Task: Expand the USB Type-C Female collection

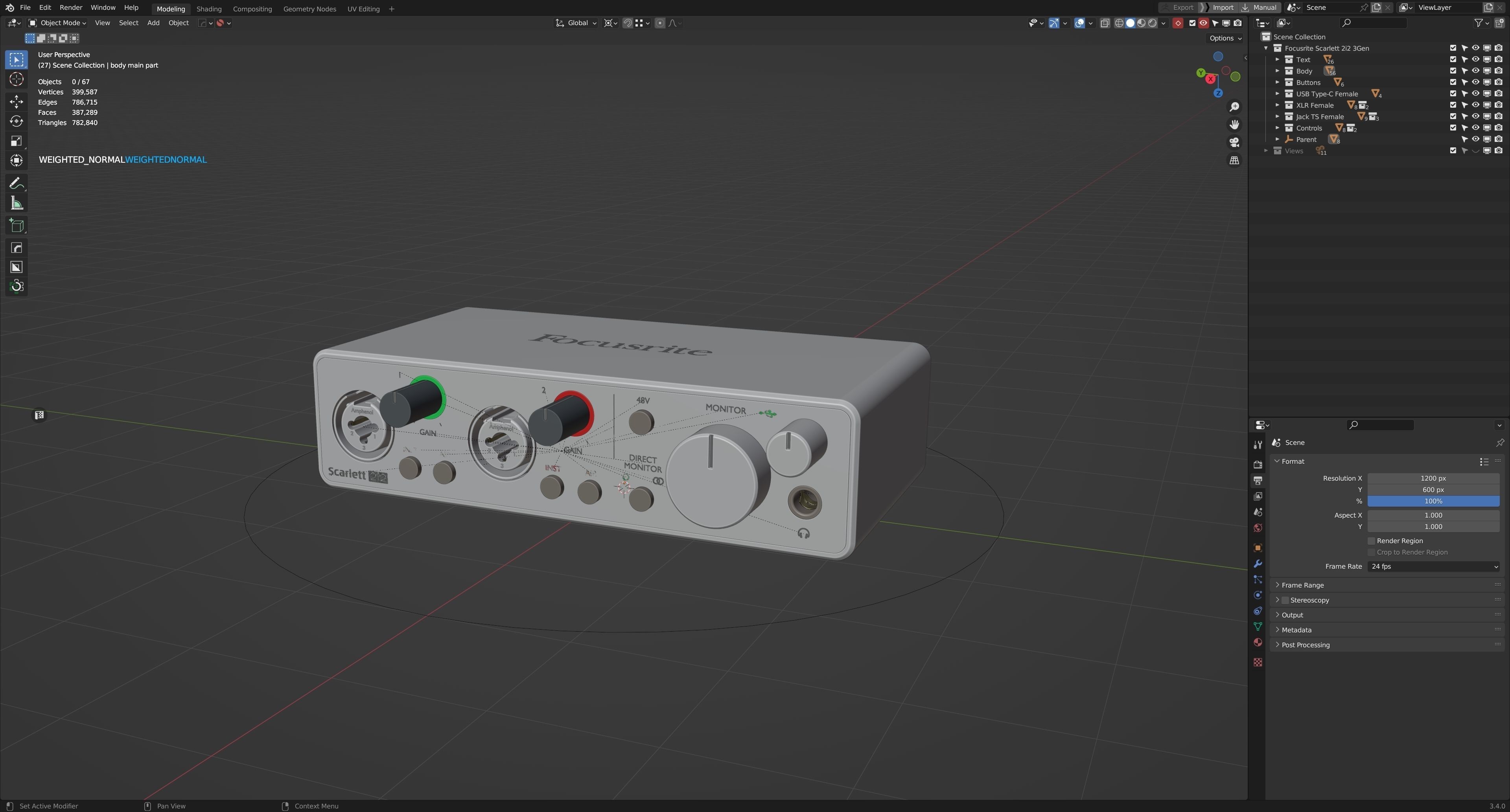Action: [x=1277, y=94]
